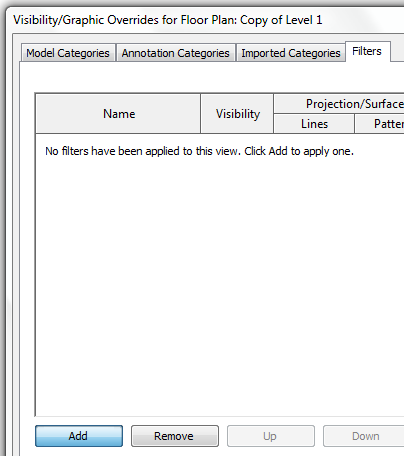404x456 pixels.
Task: Switch to the Model Categories tab
Action: (68, 53)
